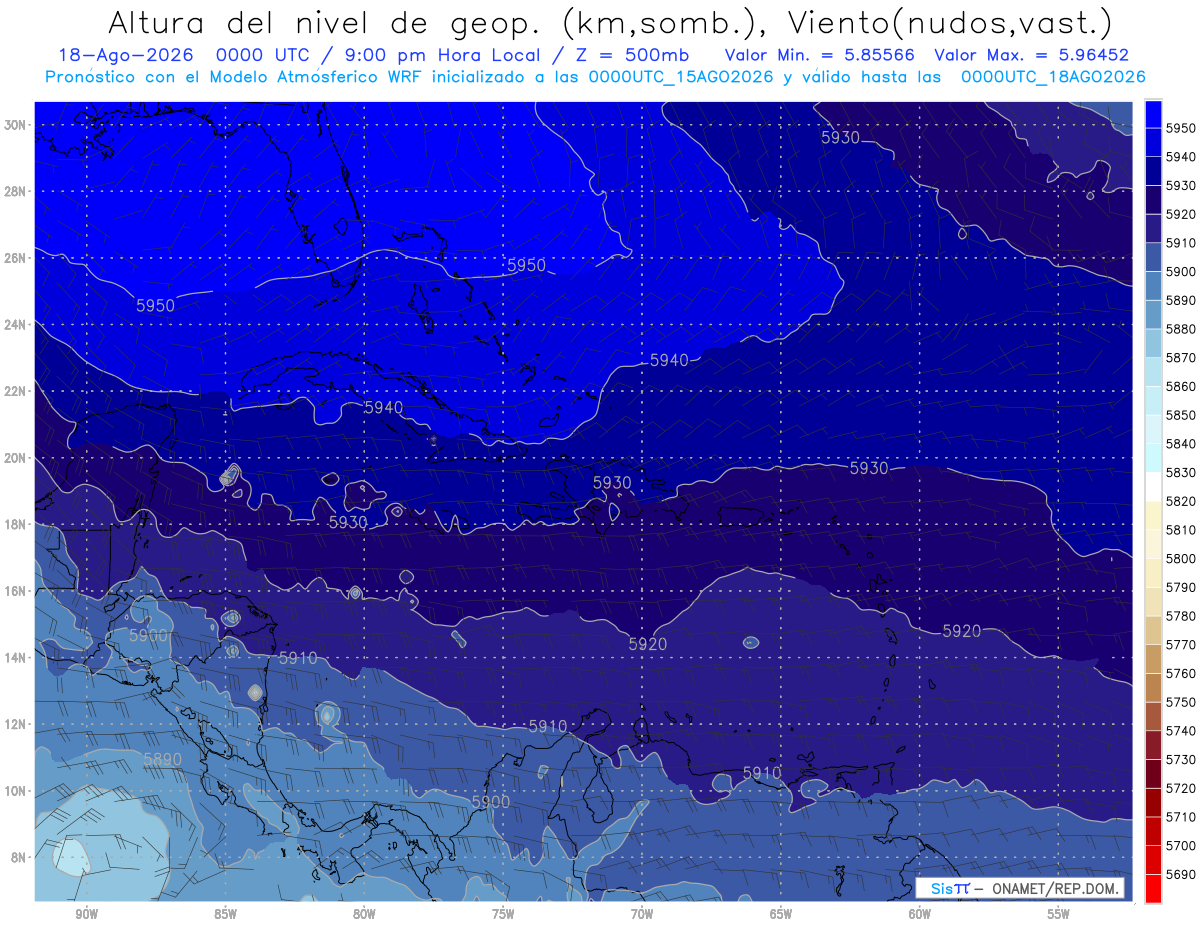
Task: Click the '5750' value on the color scale
Action: [1180, 703]
